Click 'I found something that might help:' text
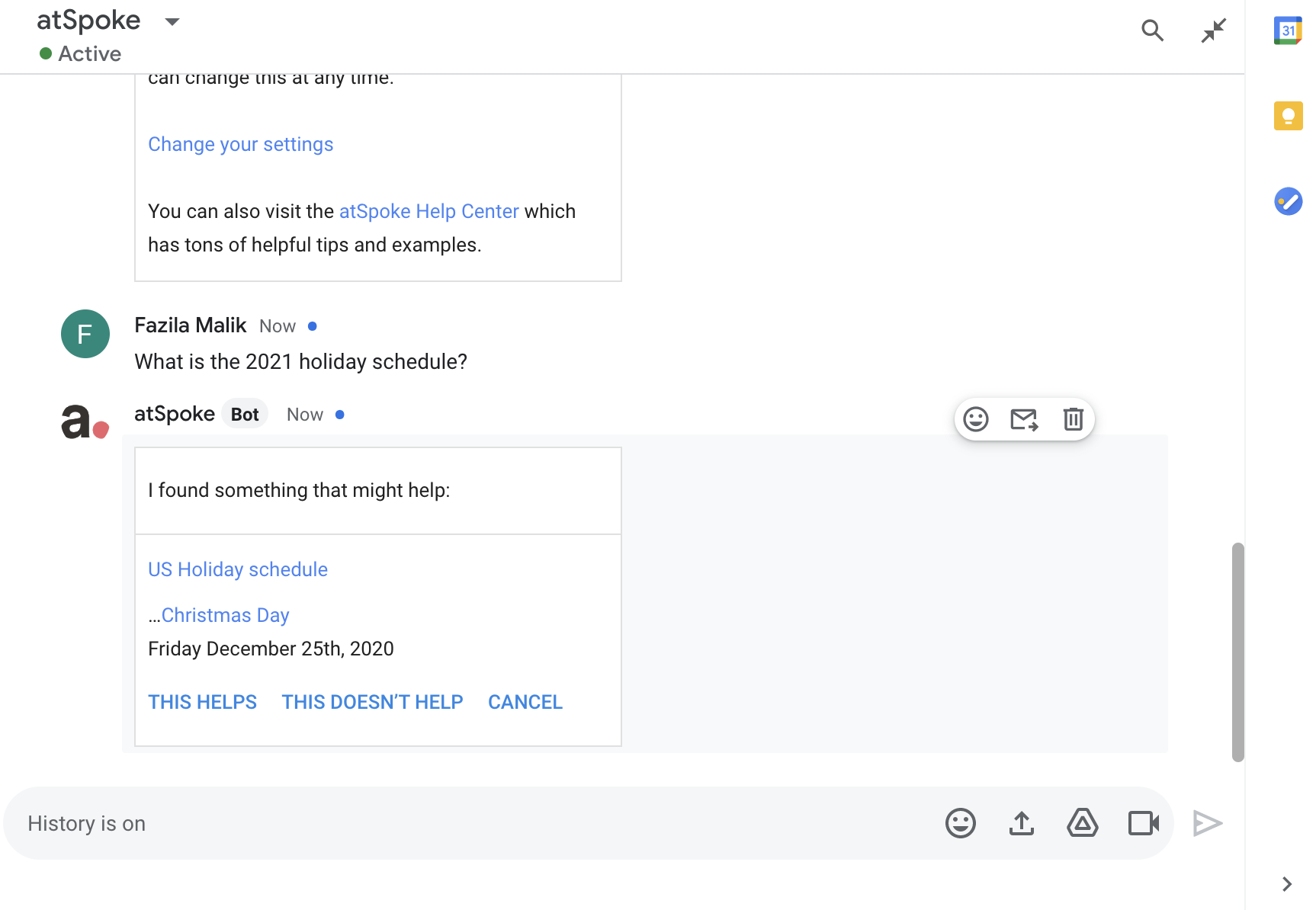The image size is (1316, 910). 299,490
